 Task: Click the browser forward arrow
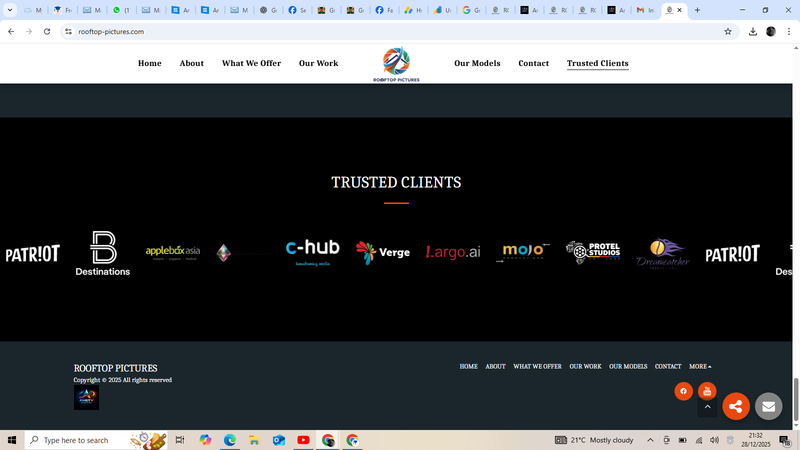point(29,32)
